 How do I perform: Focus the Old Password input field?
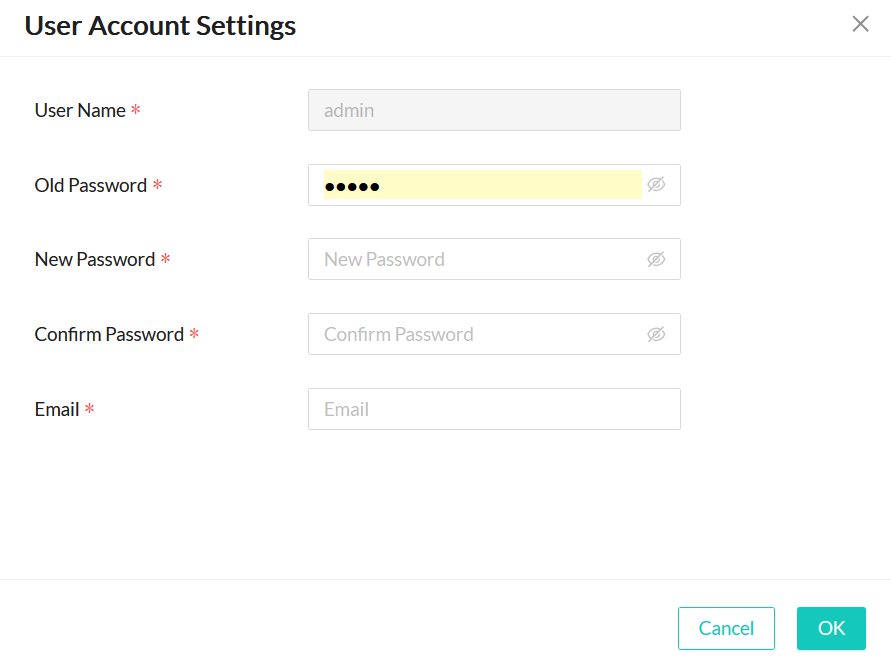(x=480, y=185)
